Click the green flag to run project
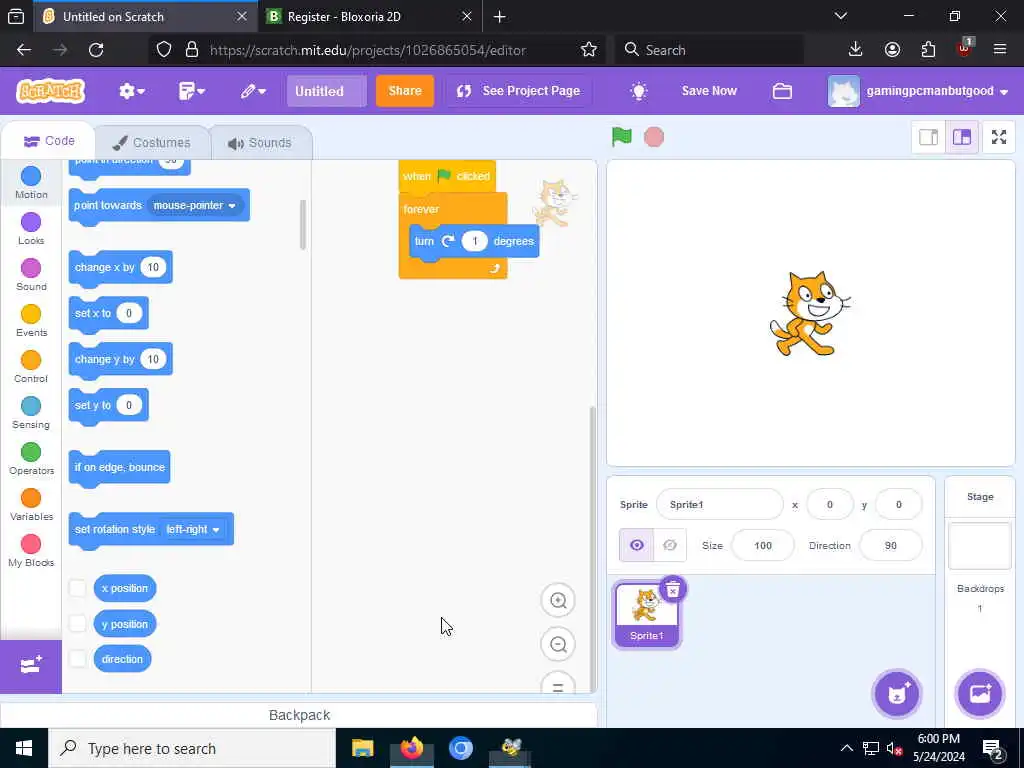 pyautogui.click(x=622, y=136)
